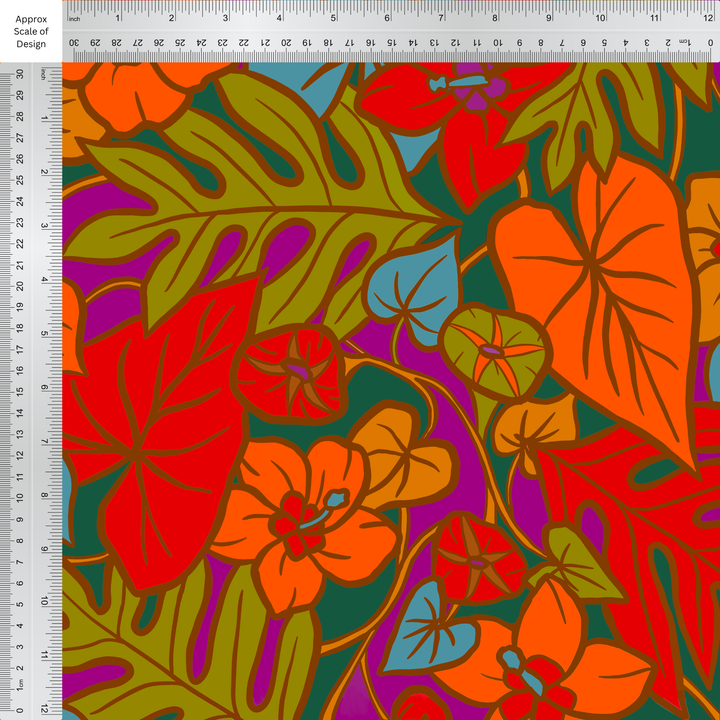The height and width of the screenshot is (720, 720).
Task: Click centimeter mark 25 on top ruler
Action: [x=180, y=42]
